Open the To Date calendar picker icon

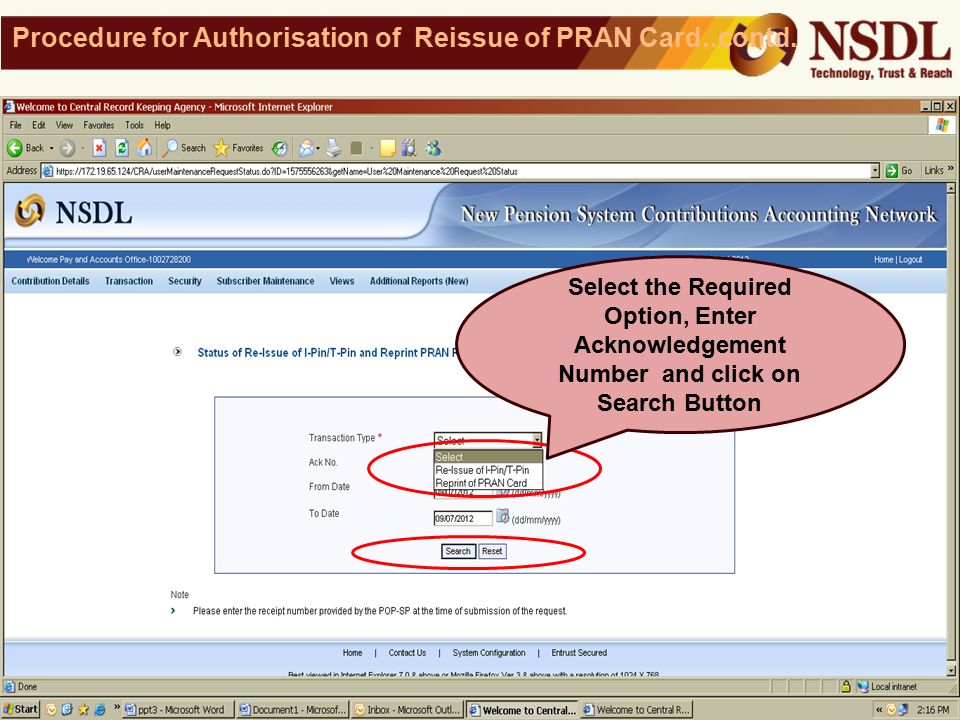coord(502,517)
